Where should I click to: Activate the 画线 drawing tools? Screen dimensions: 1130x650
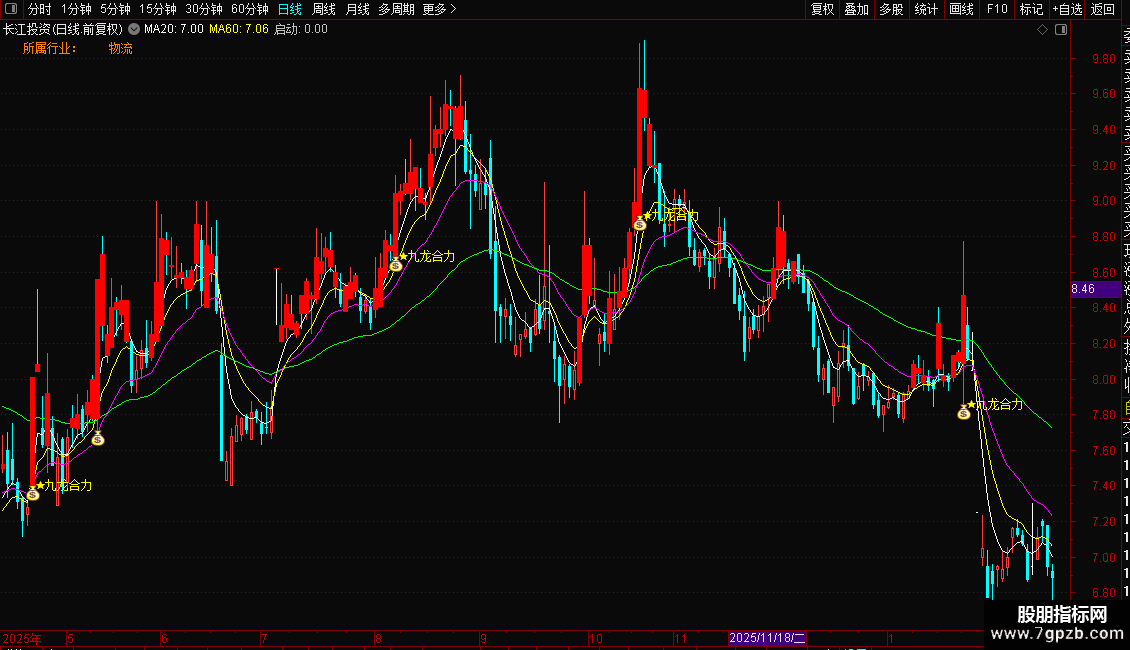[961, 9]
